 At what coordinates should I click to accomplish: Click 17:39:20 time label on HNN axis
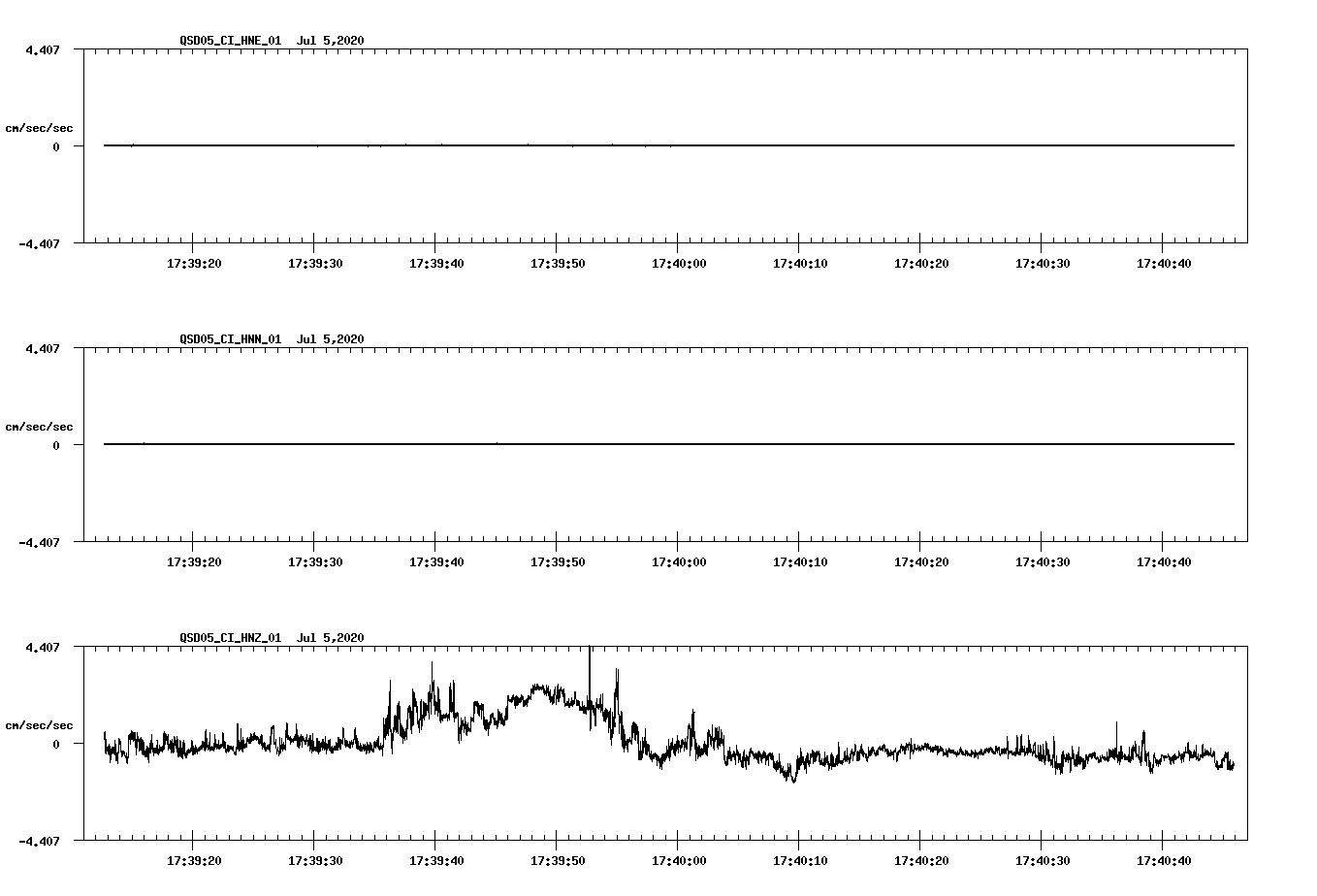[x=194, y=561]
